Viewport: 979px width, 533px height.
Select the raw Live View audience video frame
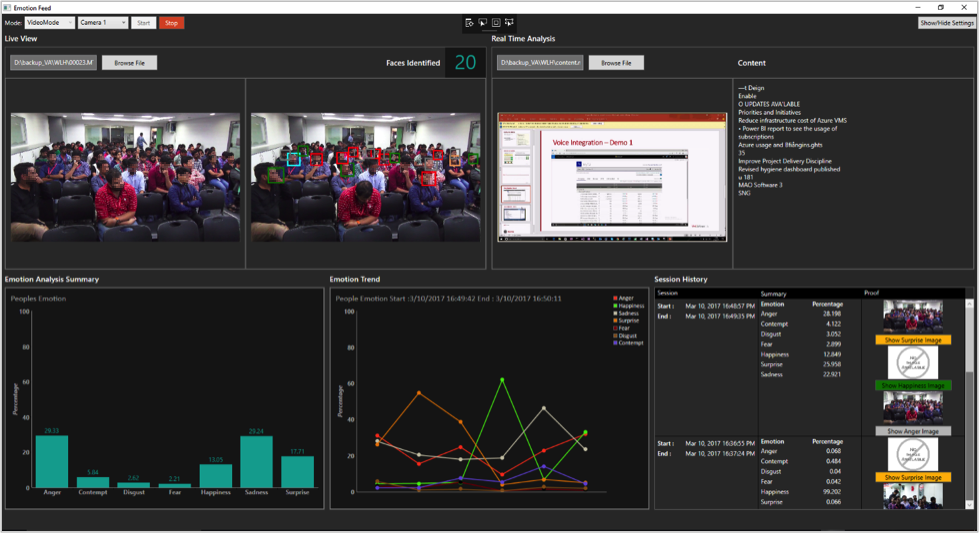(x=125, y=177)
